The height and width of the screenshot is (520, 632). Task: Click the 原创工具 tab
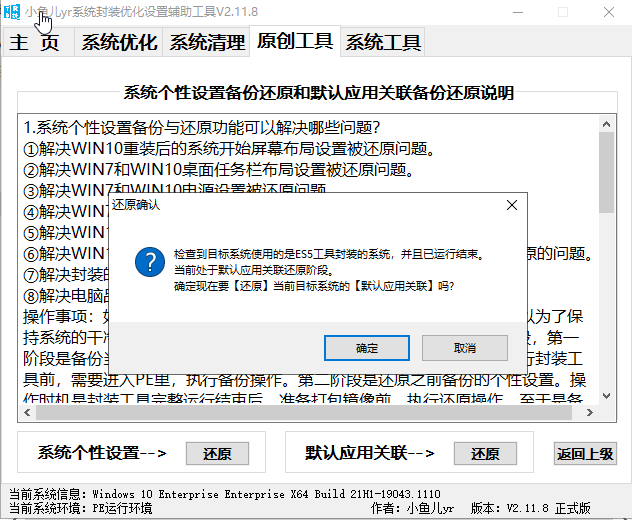pos(295,41)
